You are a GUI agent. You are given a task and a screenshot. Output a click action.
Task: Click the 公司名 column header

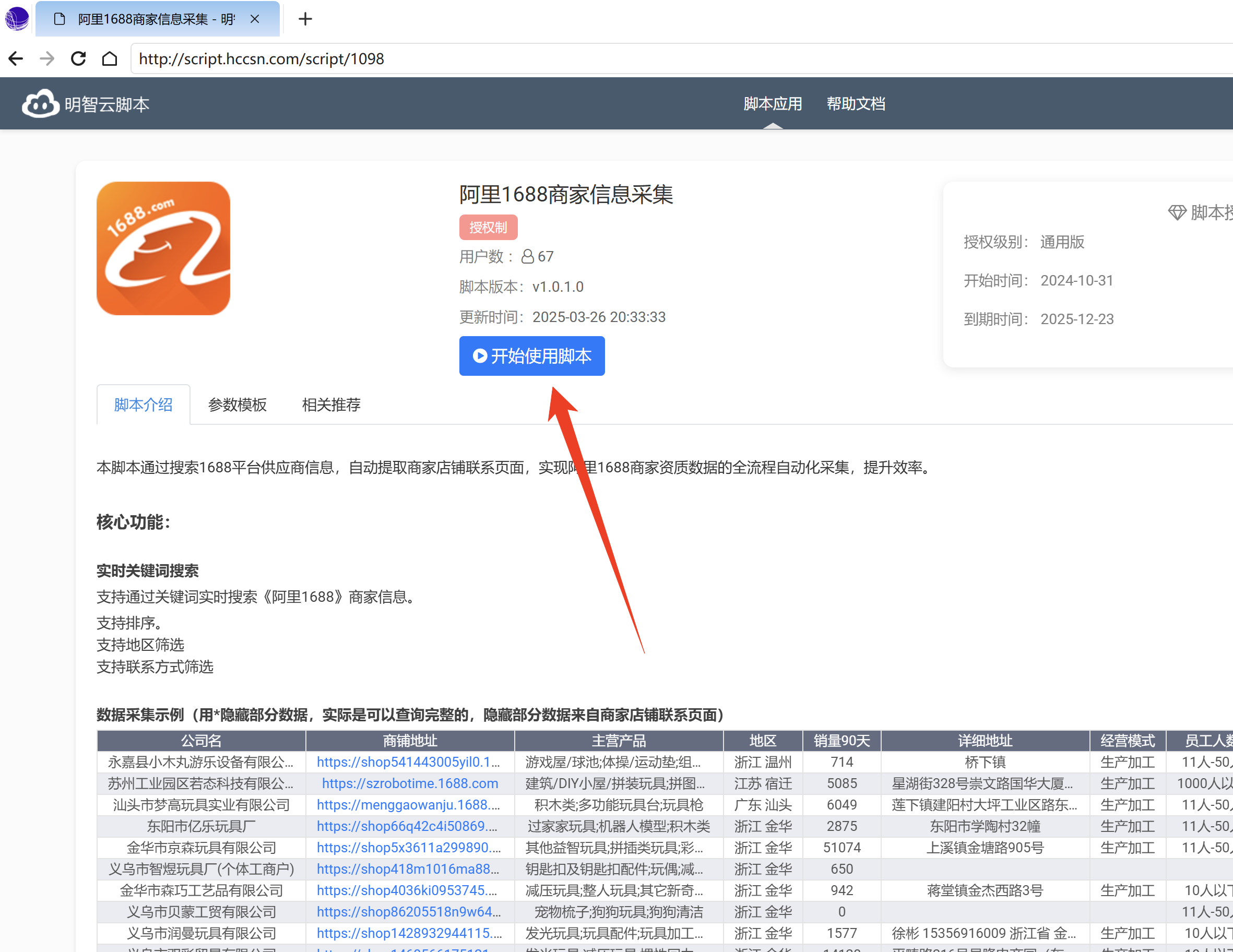[x=201, y=741]
